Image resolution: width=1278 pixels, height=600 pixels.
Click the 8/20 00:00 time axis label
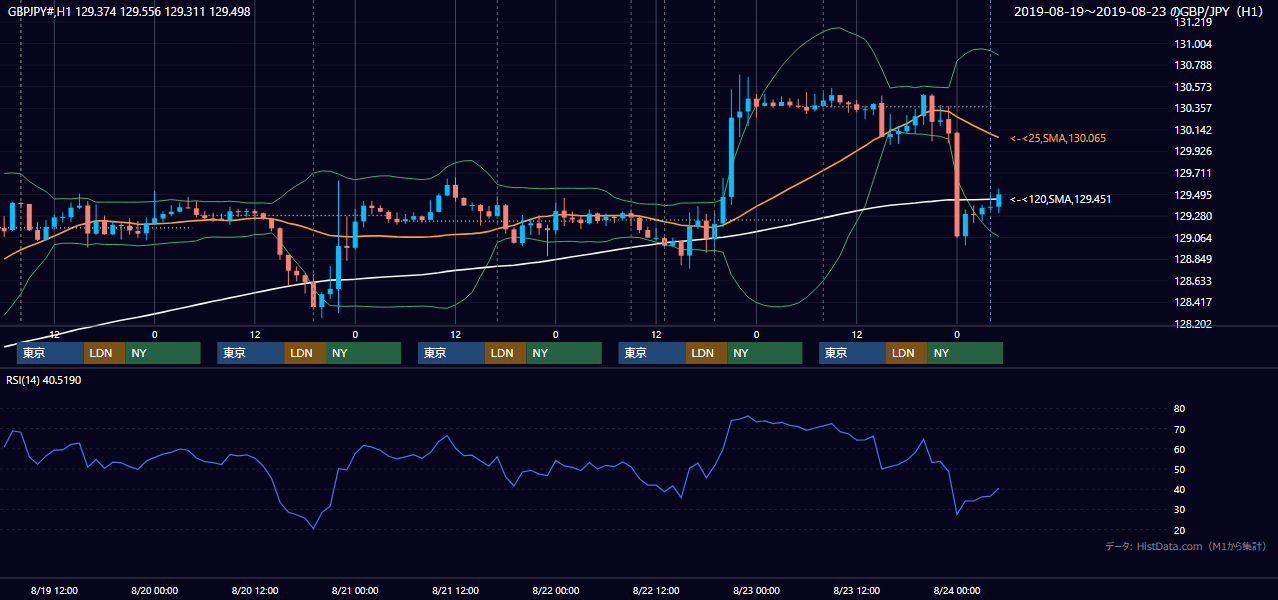tap(155, 590)
